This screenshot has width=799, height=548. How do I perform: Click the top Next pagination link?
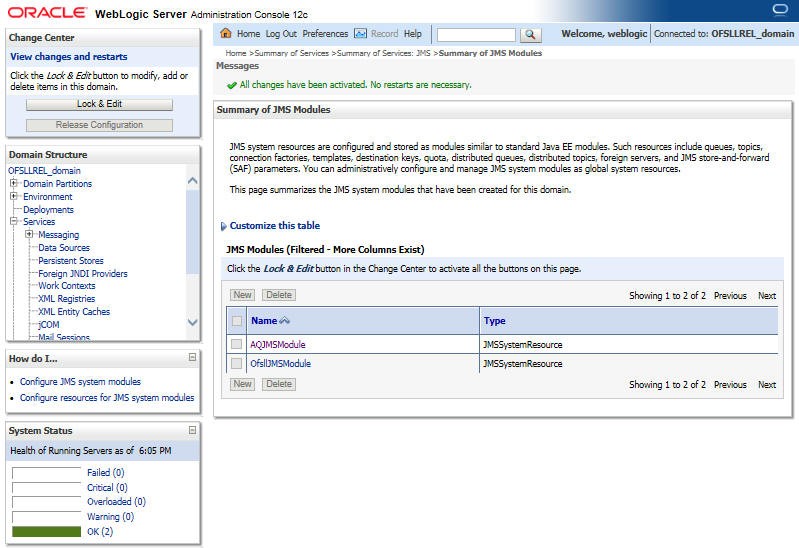point(767,296)
